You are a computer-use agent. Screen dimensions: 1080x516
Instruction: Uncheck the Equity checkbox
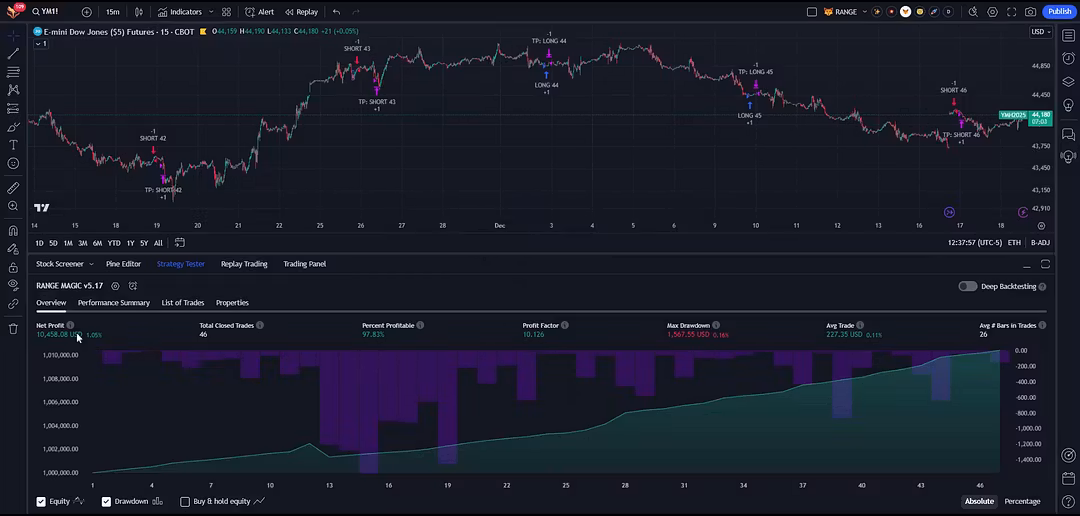pyautogui.click(x=41, y=501)
